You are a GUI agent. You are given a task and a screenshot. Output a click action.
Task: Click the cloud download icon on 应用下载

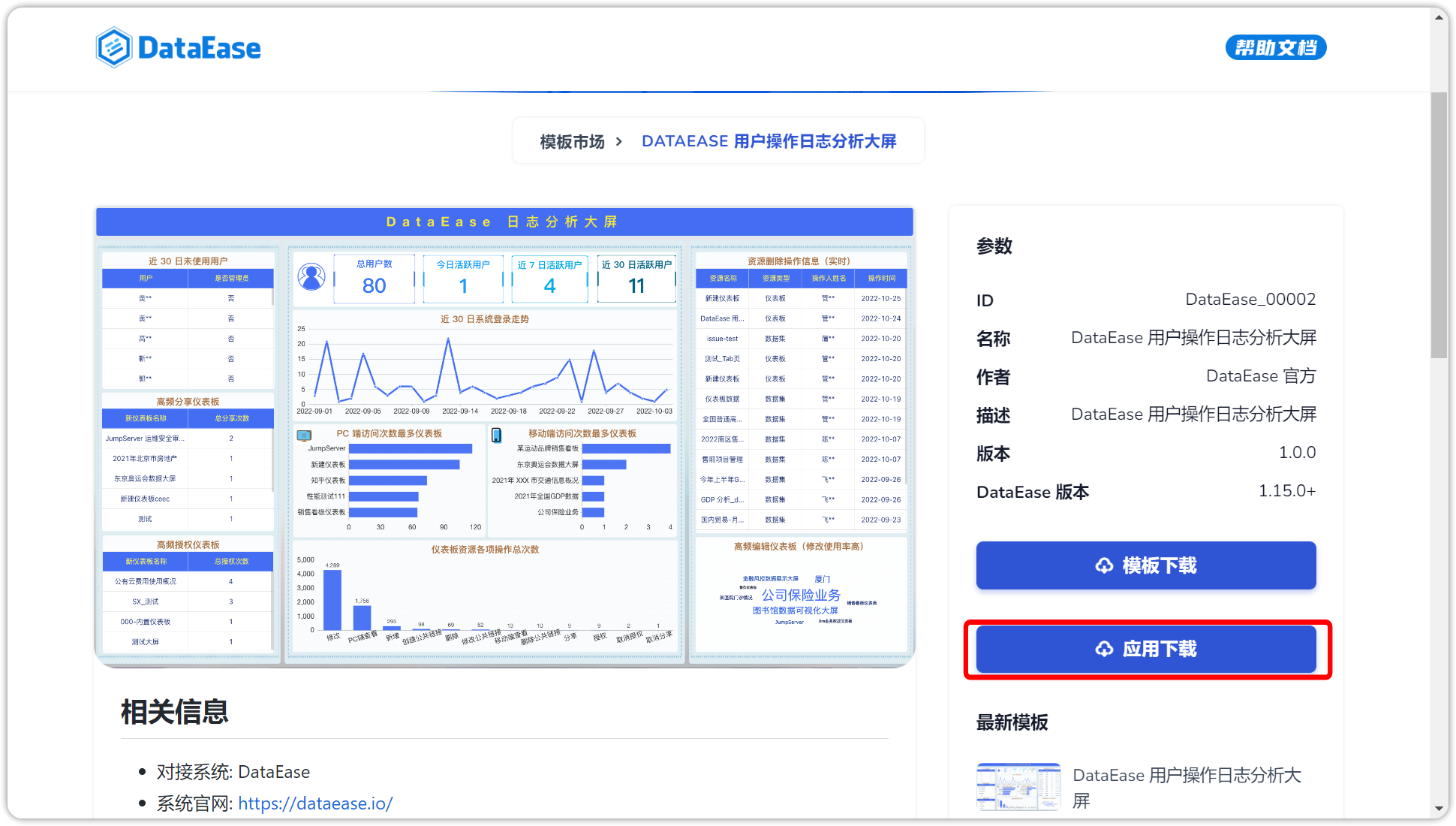click(x=1104, y=649)
